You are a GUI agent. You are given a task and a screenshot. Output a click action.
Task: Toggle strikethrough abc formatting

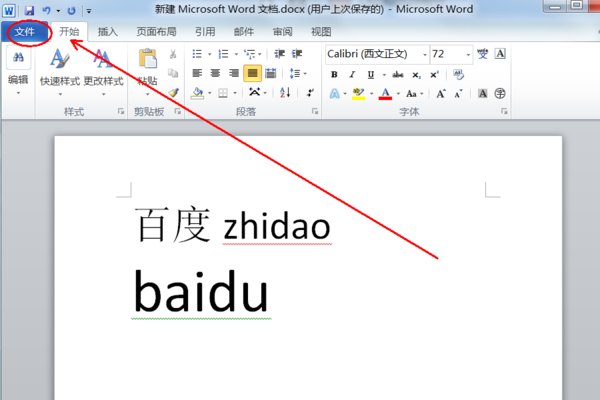[x=398, y=74]
